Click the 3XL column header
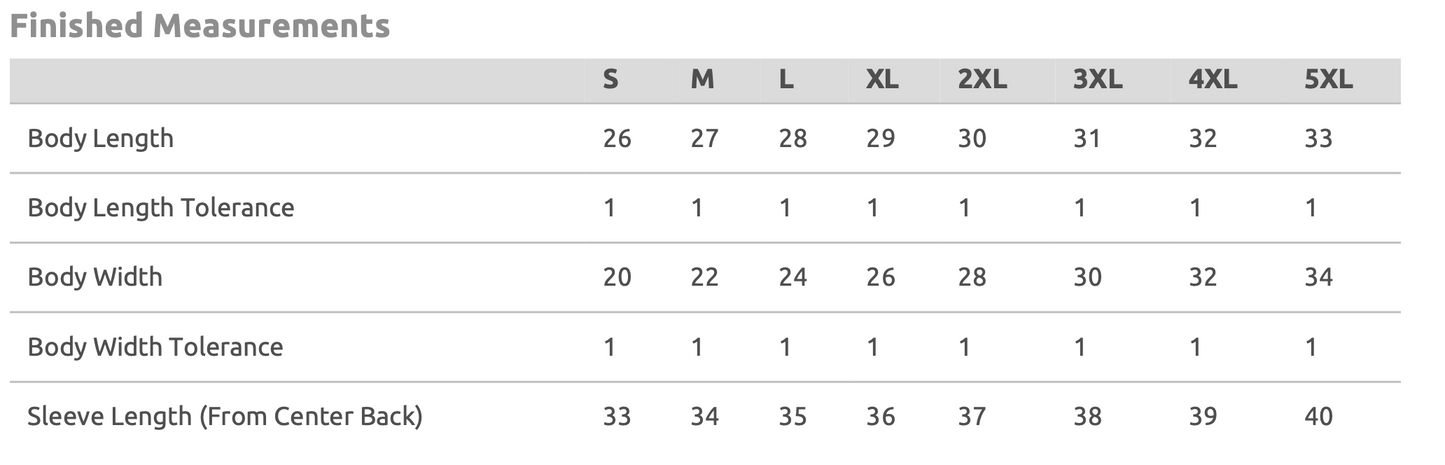The width and height of the screenshot is (1445, 465). [1098, 80]
